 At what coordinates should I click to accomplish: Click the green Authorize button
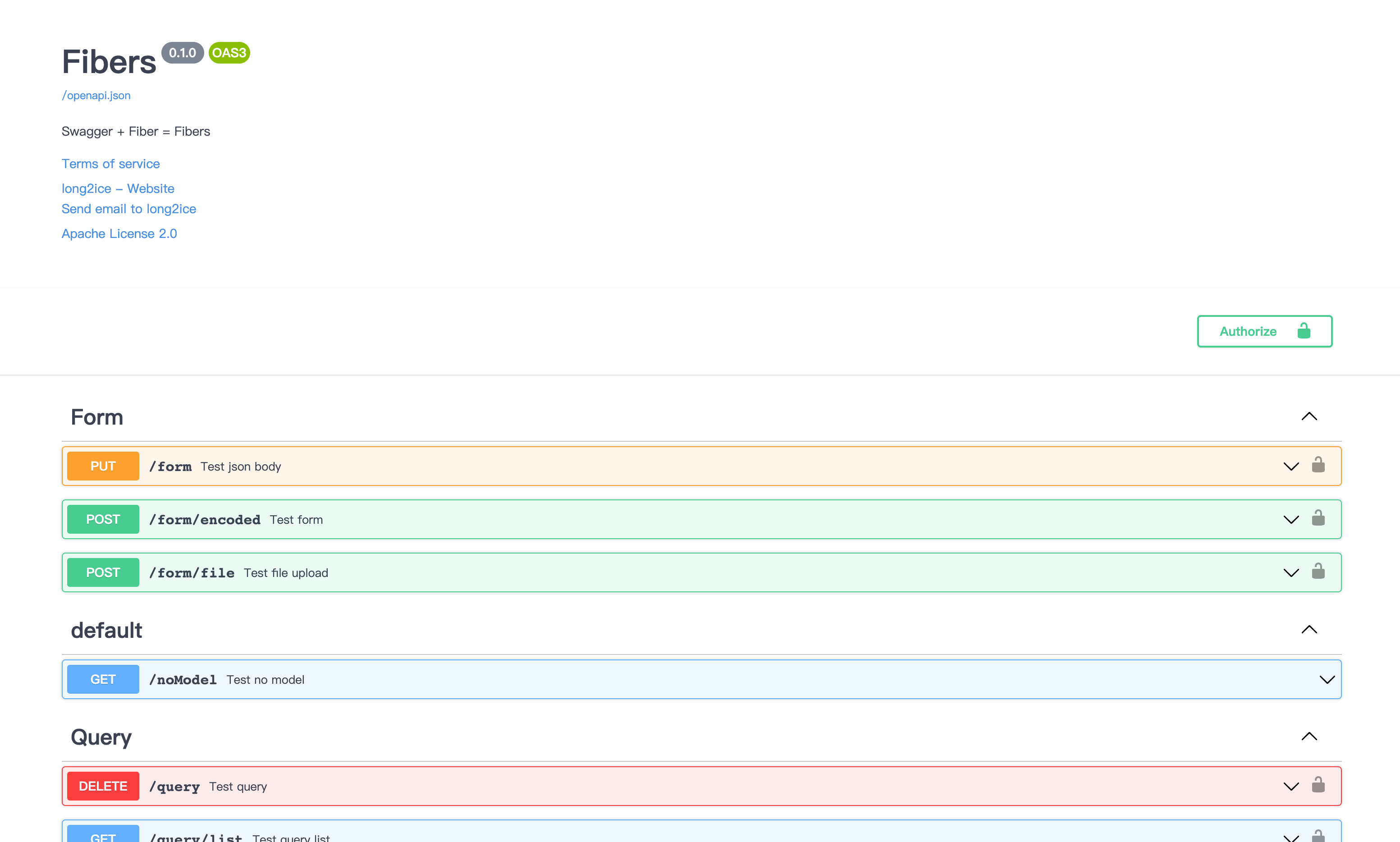coord(1264,331)
